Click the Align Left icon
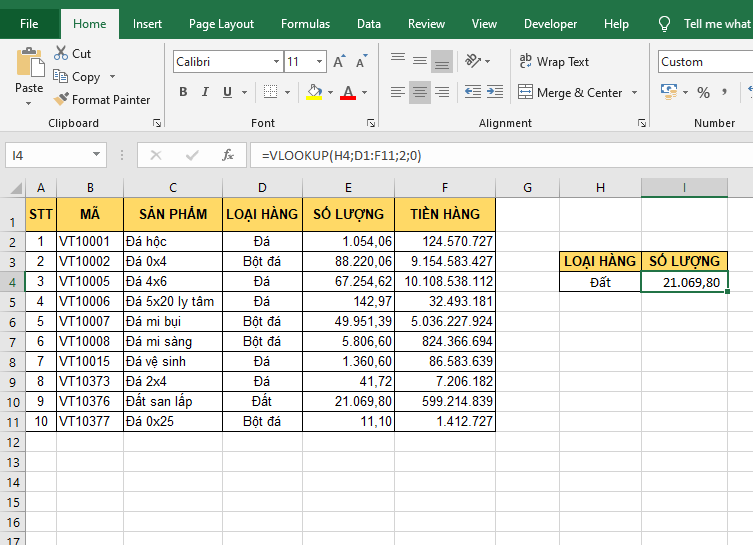The width and height of the screenshot is (753, 545). (398, 92)
